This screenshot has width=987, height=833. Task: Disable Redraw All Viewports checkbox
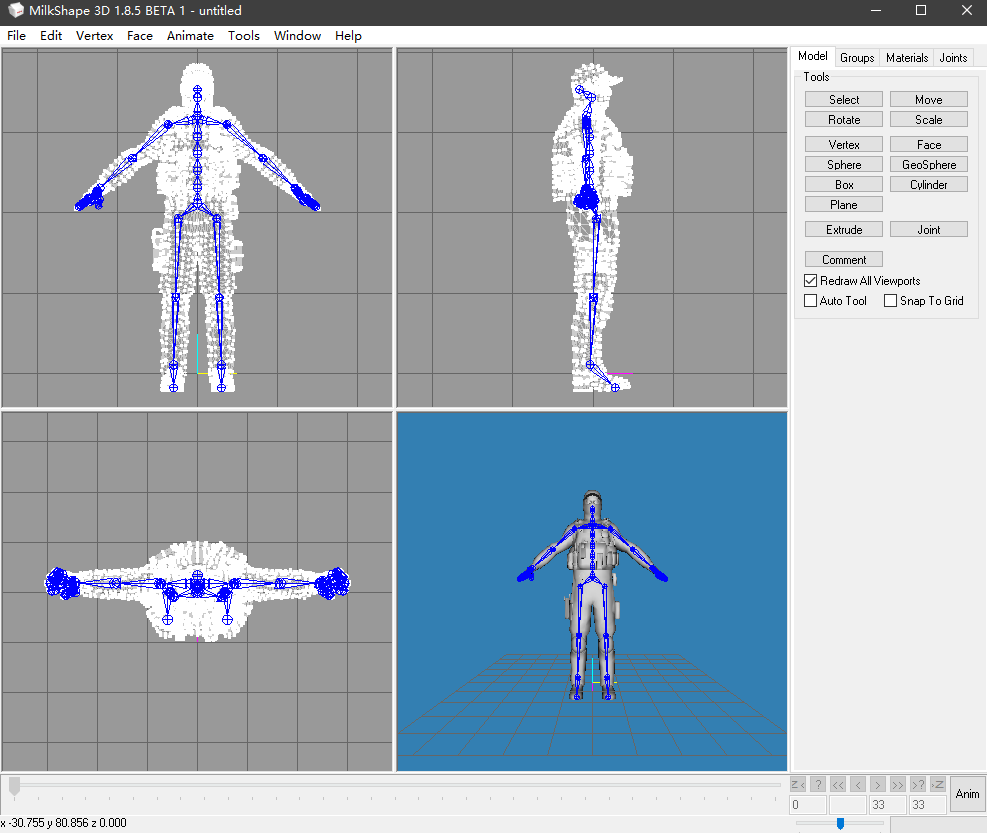pyautogui.click(x=811, y=281)
